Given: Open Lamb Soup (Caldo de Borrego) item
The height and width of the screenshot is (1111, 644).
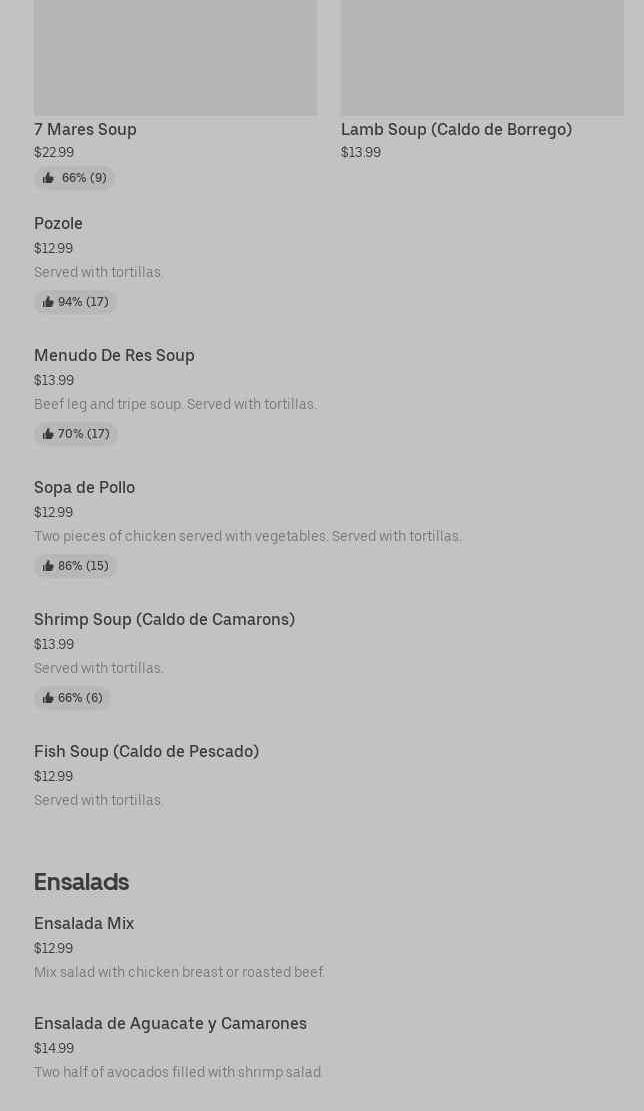Looking at the screenshot, I should [456, 129].
